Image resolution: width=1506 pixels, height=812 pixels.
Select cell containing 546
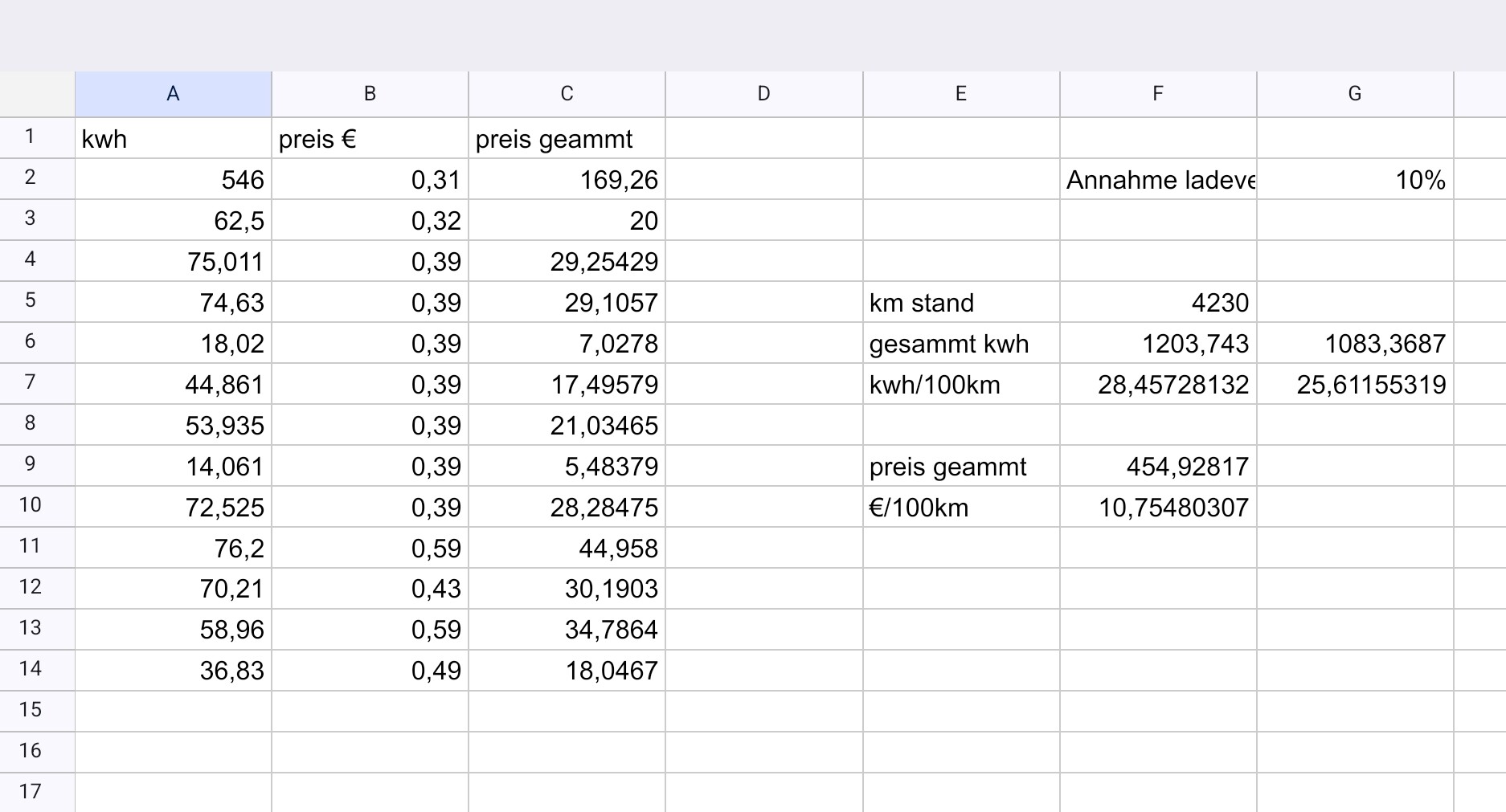[173, 180]
